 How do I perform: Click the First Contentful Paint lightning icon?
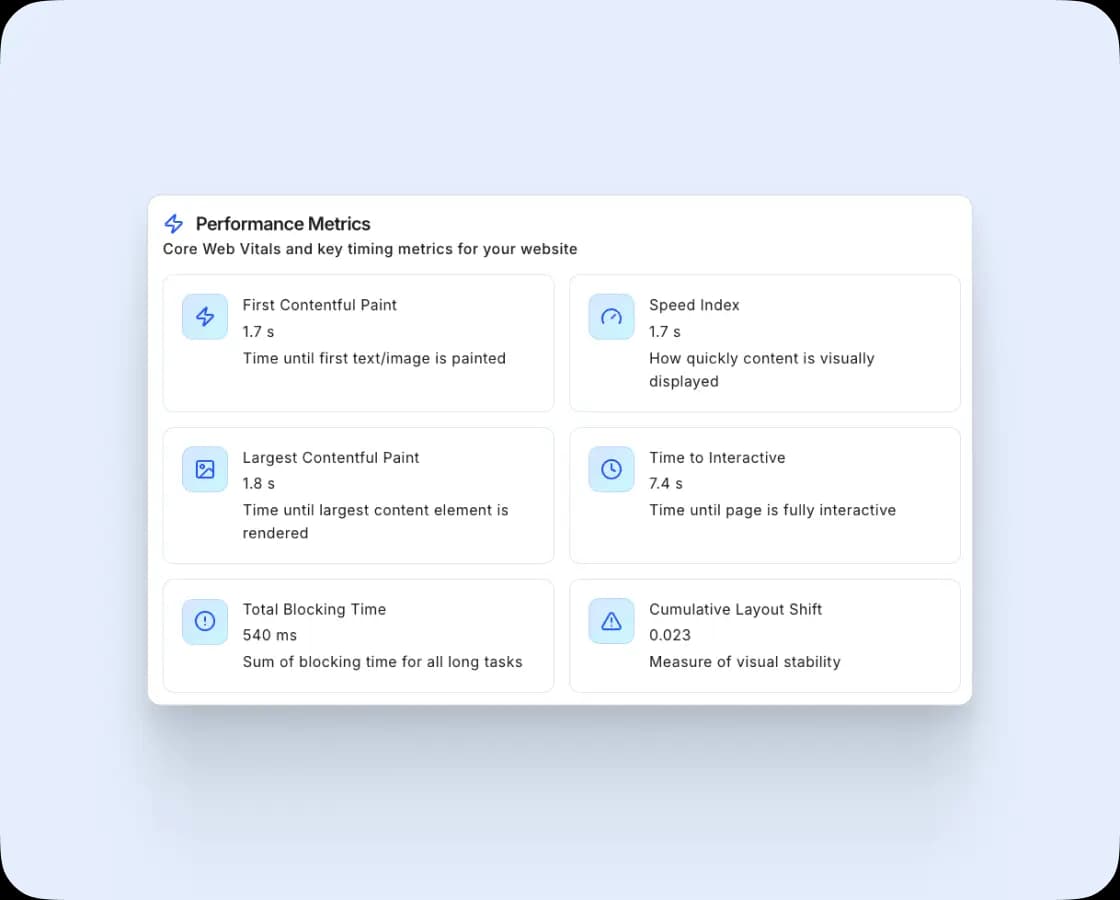click(x=205, y=317)
